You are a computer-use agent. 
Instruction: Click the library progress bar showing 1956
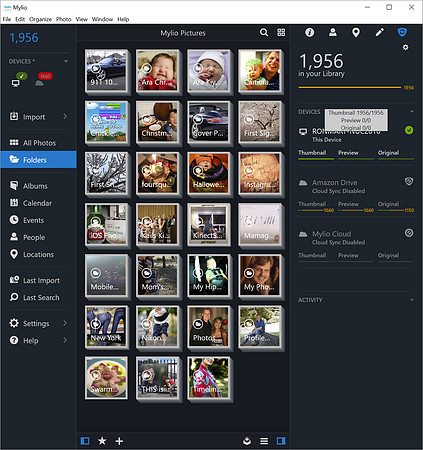coord(350,87)
